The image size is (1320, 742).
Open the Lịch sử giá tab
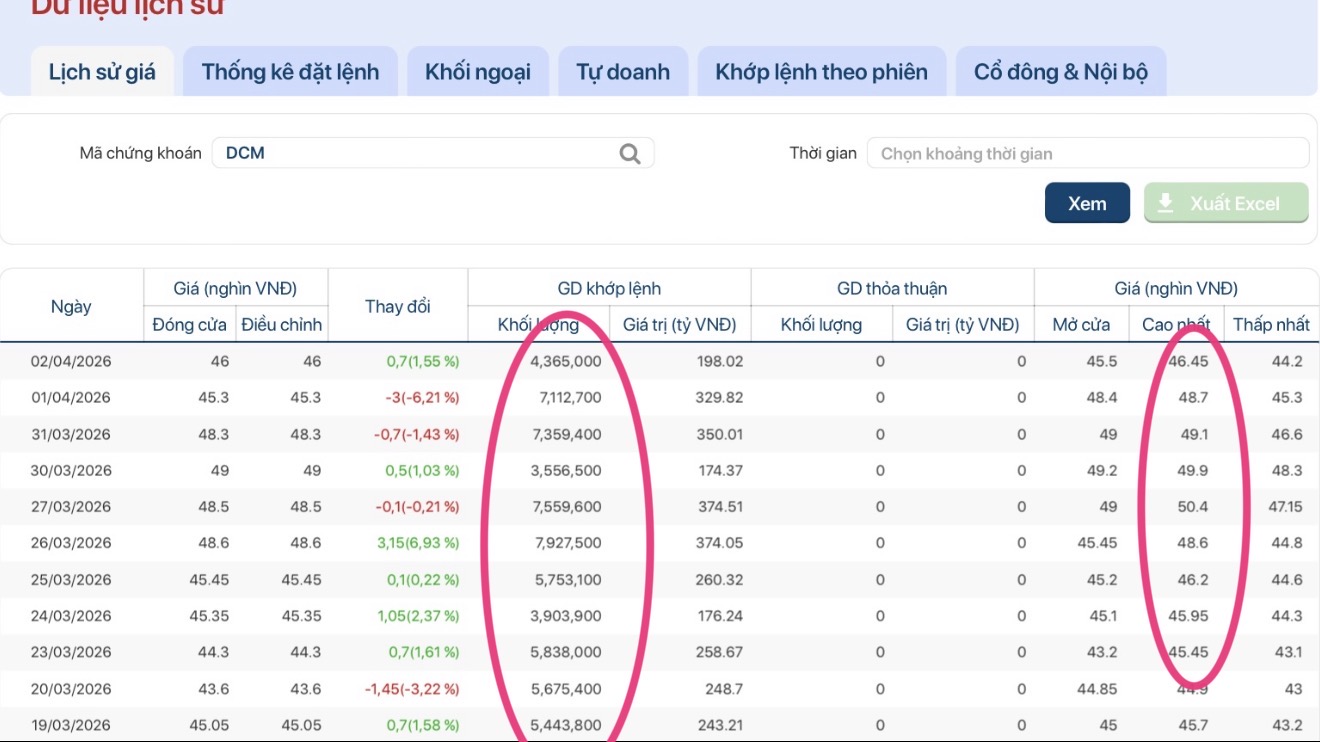pos(102,72)
